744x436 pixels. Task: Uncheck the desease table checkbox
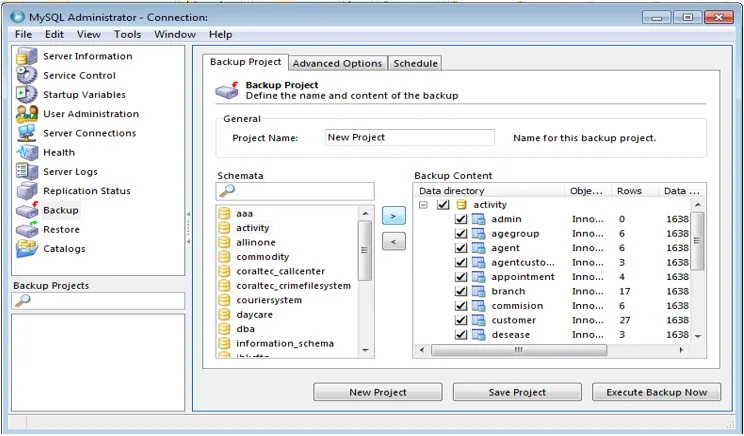(460, 335)
